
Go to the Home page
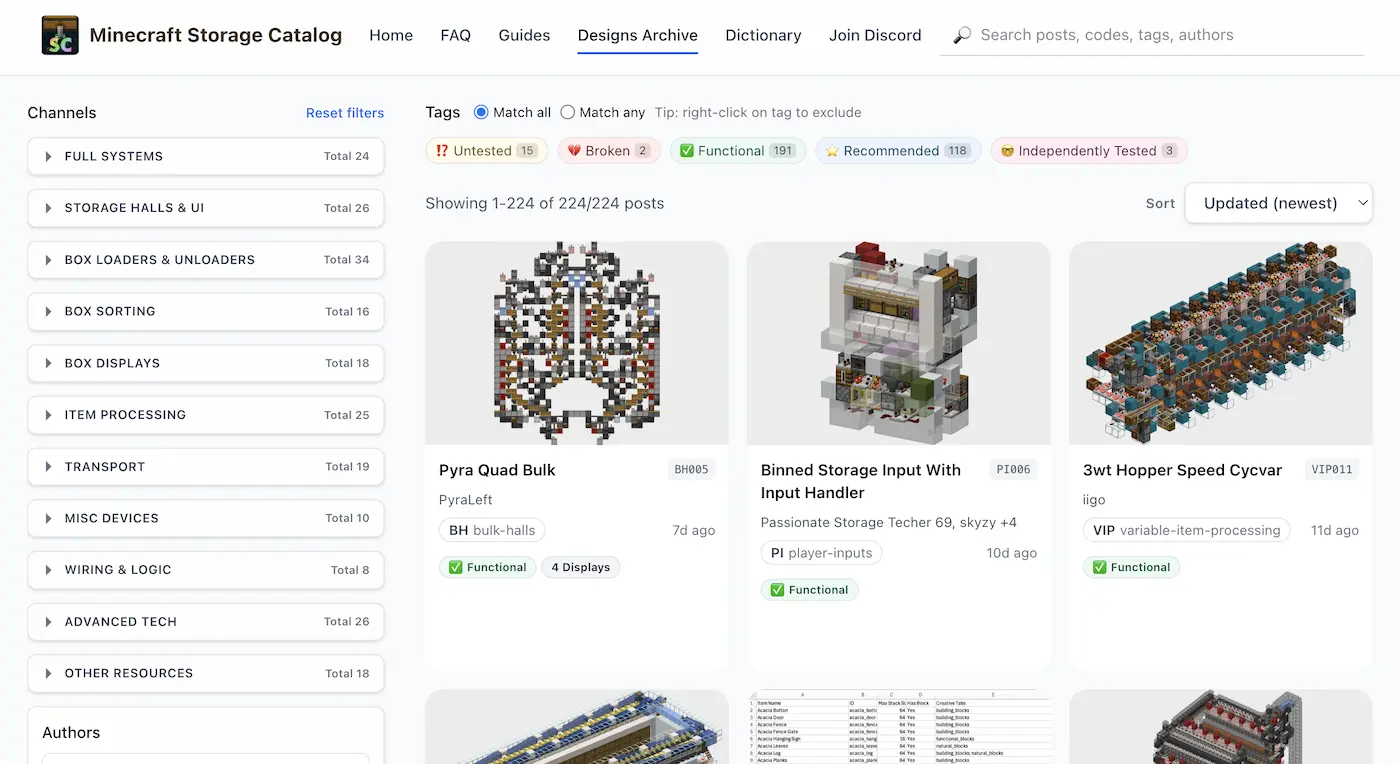point(391,35)
